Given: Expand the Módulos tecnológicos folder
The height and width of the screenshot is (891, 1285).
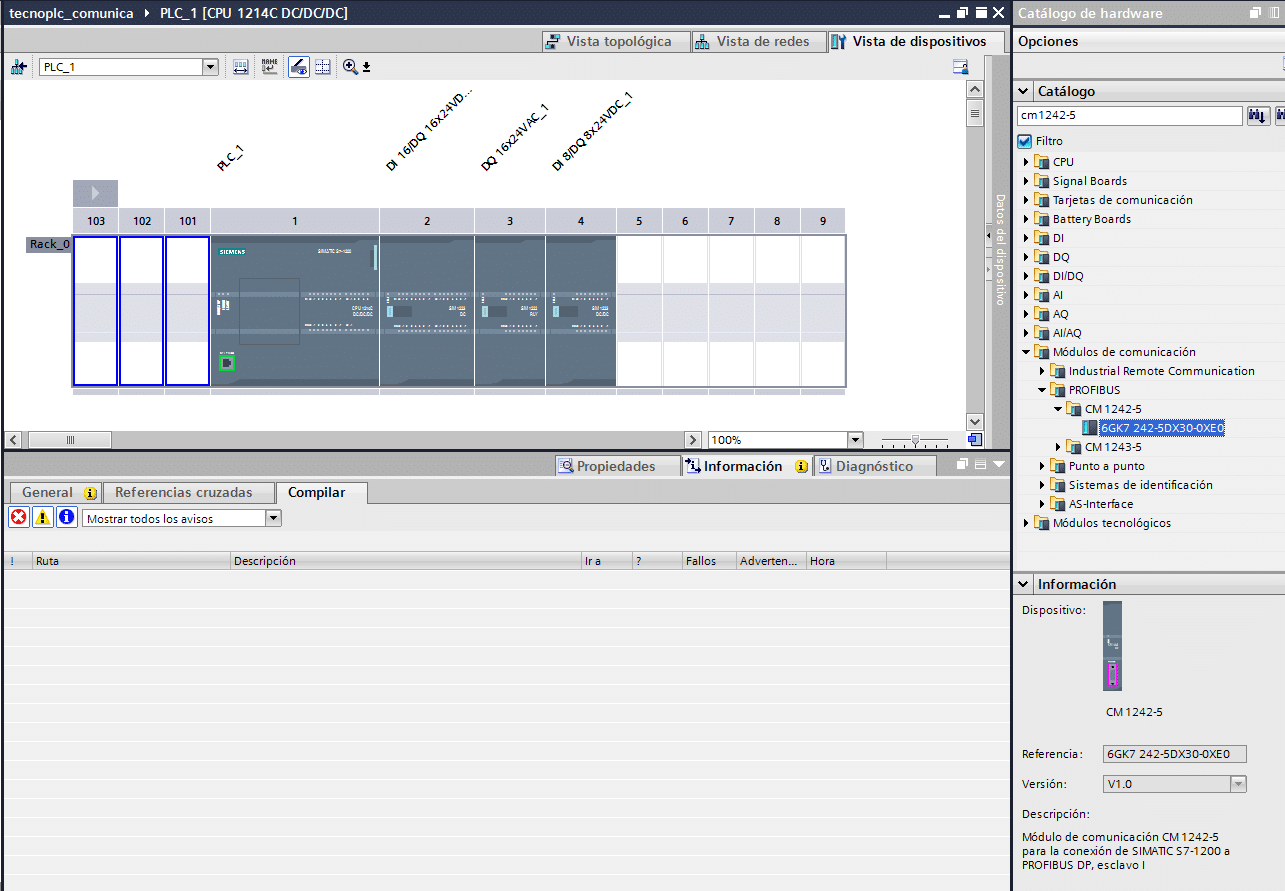Looking at the screenshot, I should (x=1026, y=523).
